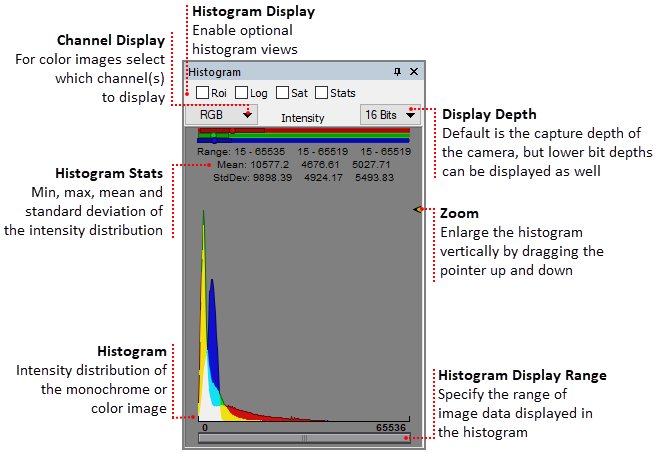
Task: Click the red channel range handle
Action: [x=232, y=129]
